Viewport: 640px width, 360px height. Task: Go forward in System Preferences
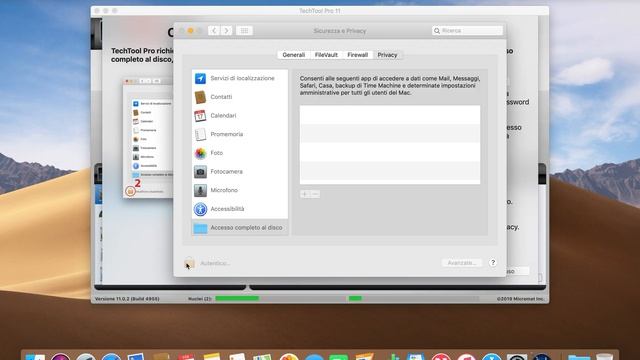click(x=226, y=31)
